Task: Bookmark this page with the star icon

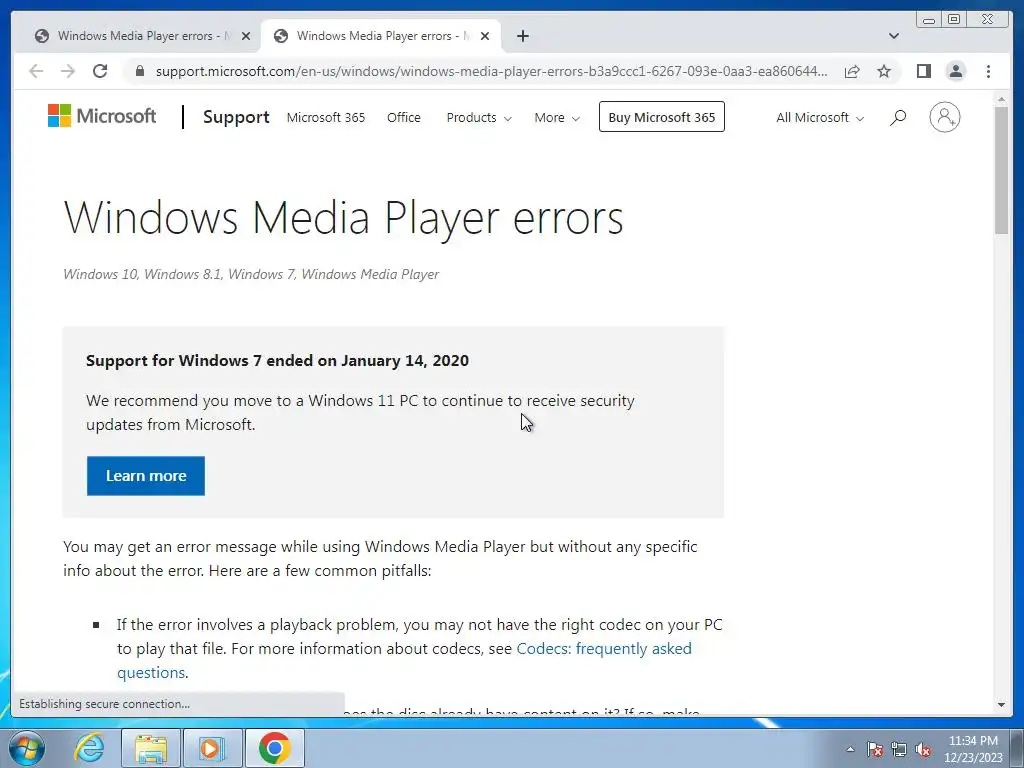Action: click(x=884, y=71)
